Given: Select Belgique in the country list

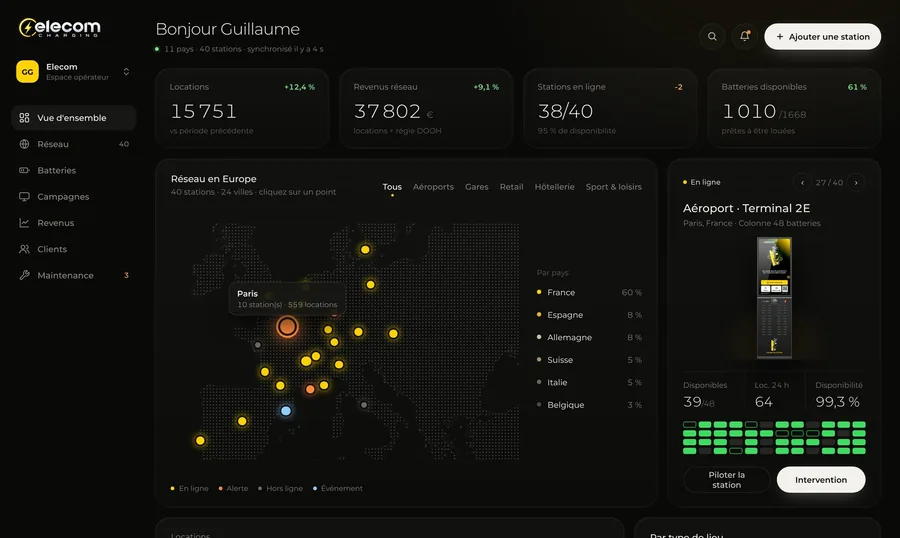Looking at the screenshot, I should pyautogui.click(x=589, y=405).
